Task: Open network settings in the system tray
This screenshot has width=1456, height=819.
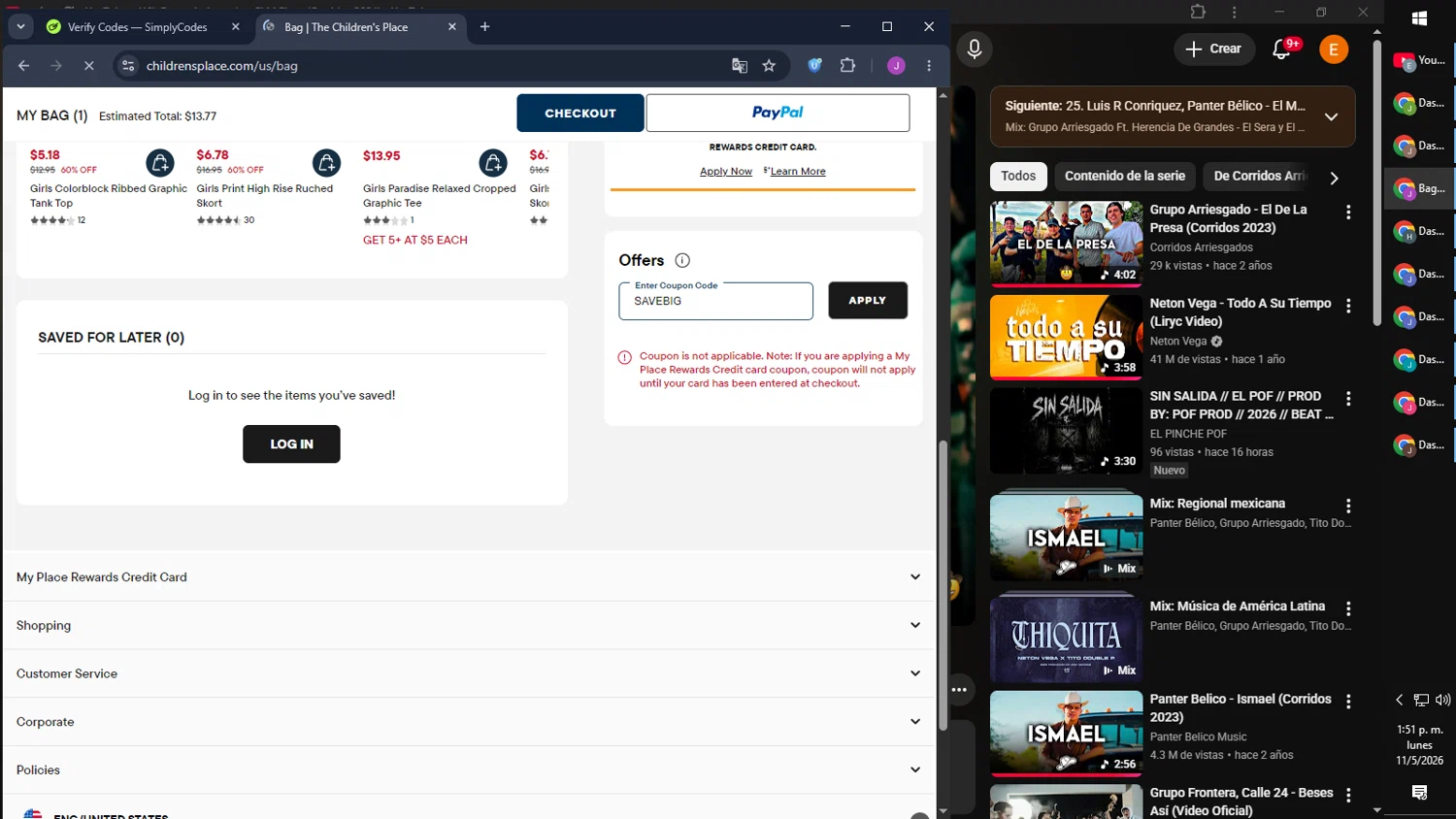Action: [x=1421, y=700]
